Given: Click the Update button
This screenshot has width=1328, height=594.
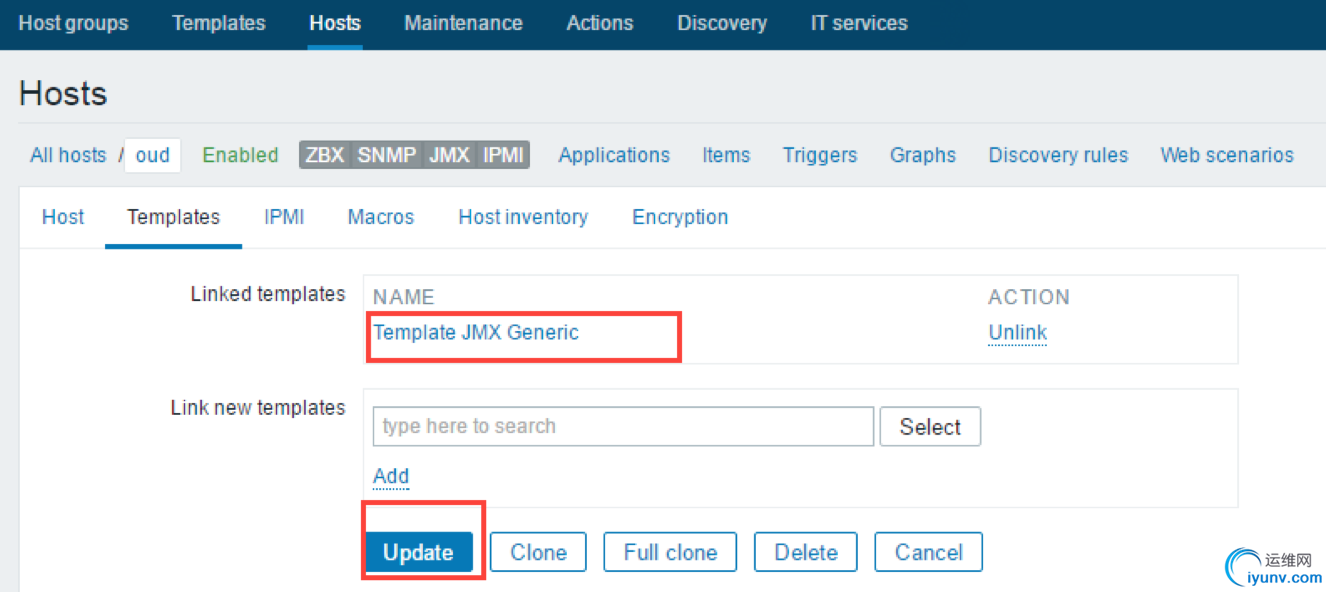Looking at the screenshot, I should point(418,552).
